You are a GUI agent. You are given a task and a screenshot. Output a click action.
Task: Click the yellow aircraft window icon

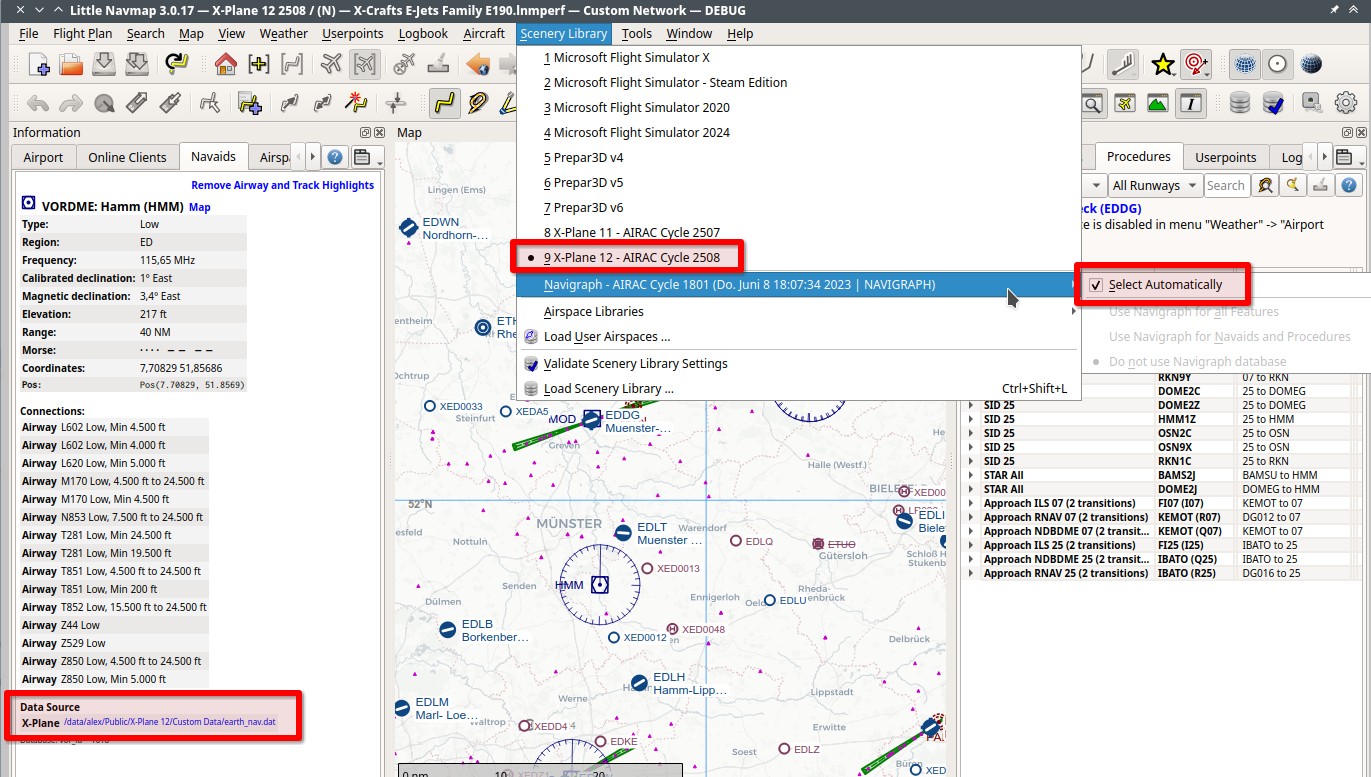(x=1124, y=103)
